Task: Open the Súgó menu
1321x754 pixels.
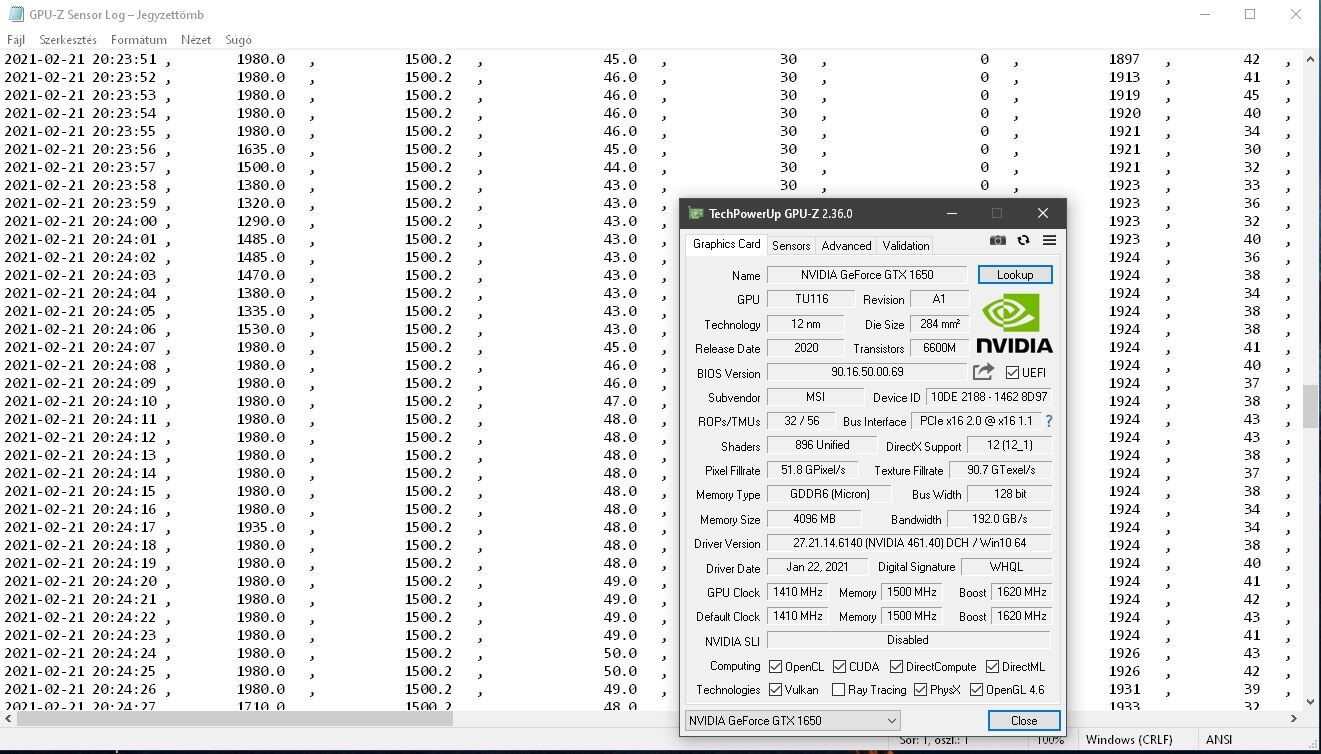Action: tap(238, 40)
